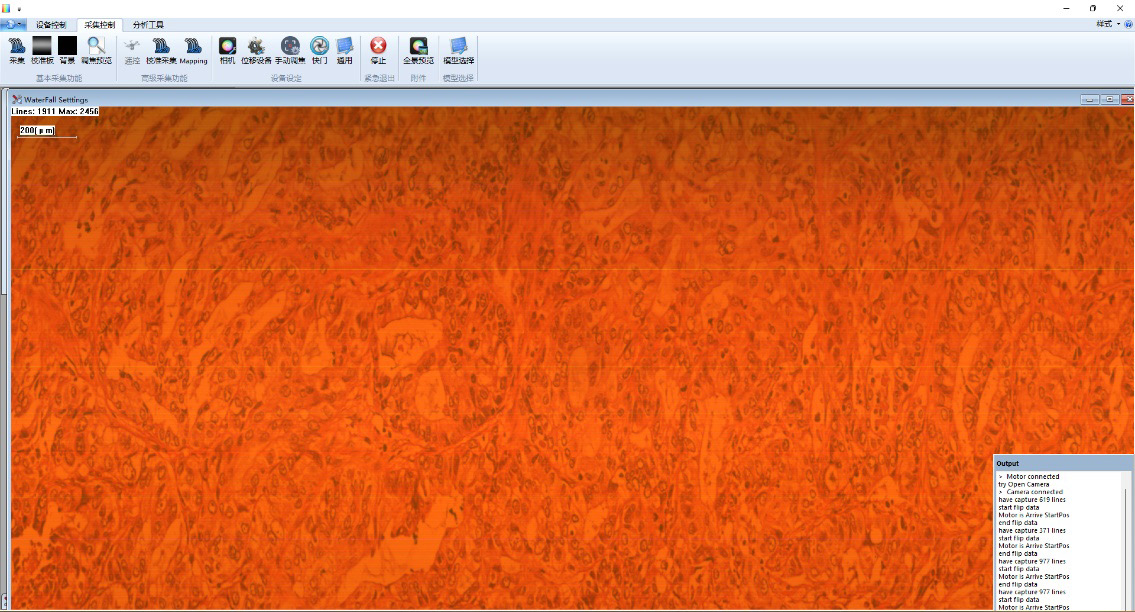Click the 手动调焦 manual focus icon

[290, 48]
